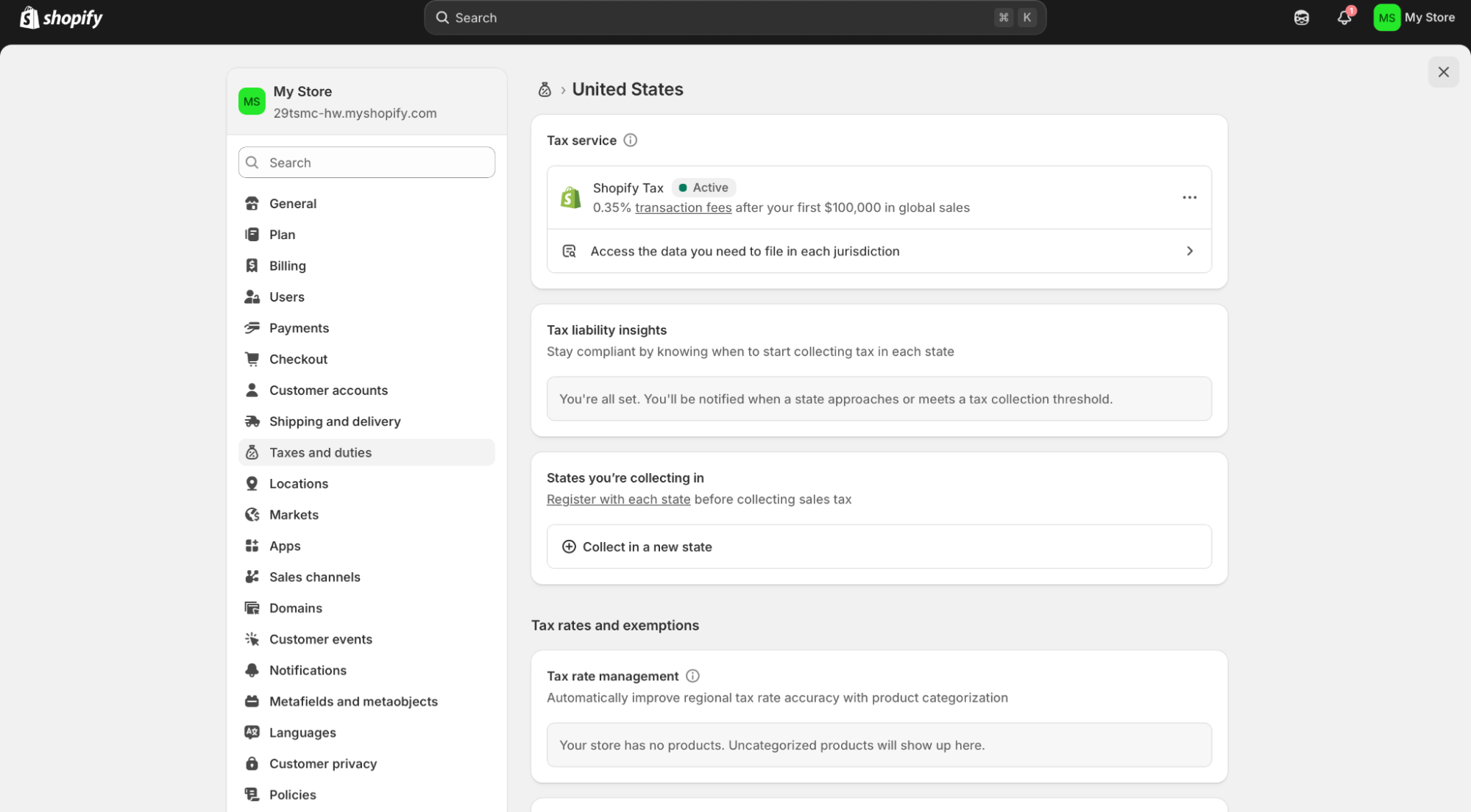
Task: Click the Markets label in sidebar
Action: coord(294,515)
